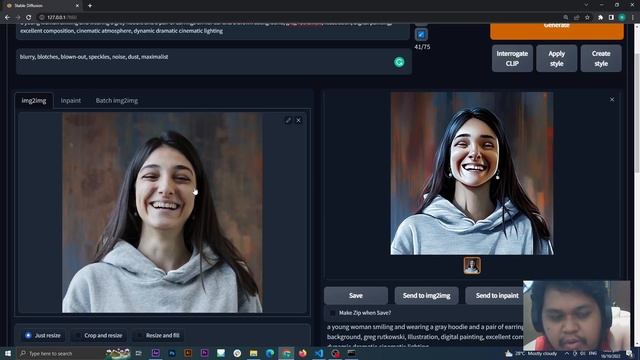Image resolution: width=640 pixels, height=360 pixels.
Task: Click the green Grammarly icon in negative prompt
Action: tap(399, 62)
